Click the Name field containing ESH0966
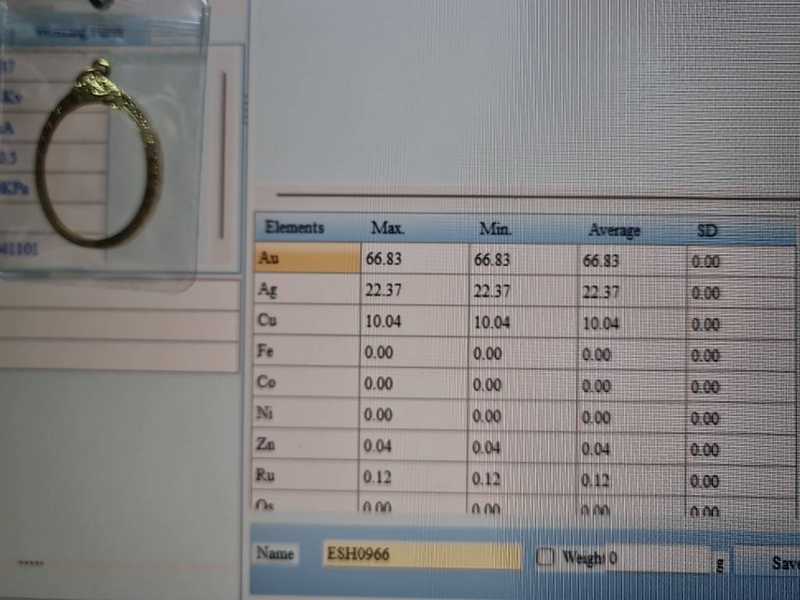The height and width of the screenshot is (600, 800). 421,555
